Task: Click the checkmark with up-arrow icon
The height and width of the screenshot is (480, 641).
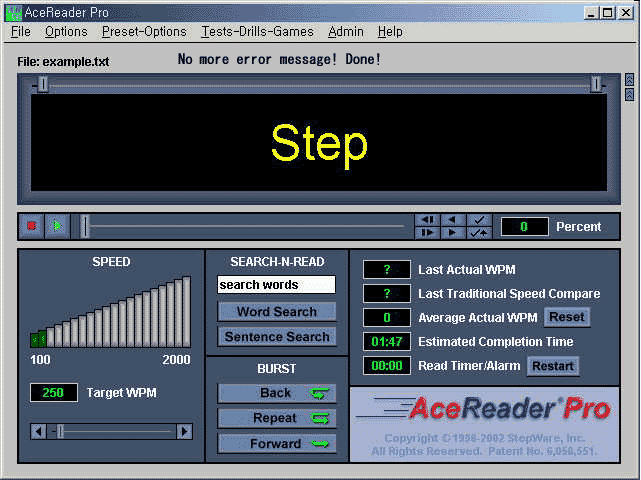Action: pyautogui.click(x=479, y=233)
